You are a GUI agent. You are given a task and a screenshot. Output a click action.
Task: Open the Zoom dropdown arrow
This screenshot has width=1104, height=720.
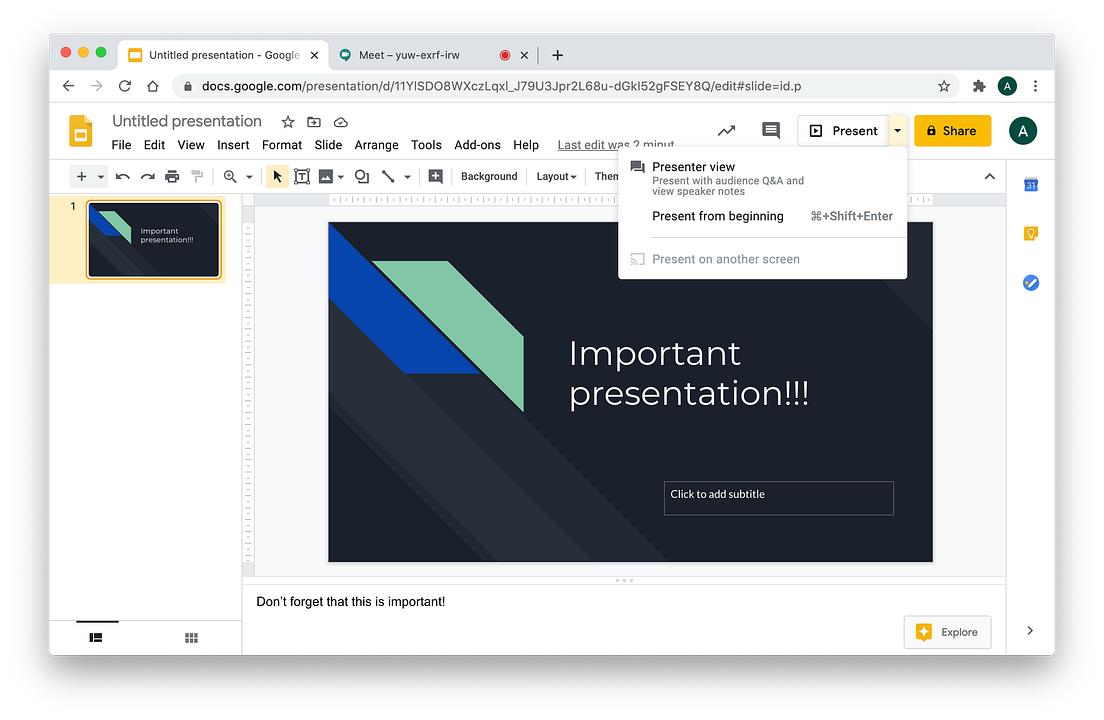coord(249,176)
